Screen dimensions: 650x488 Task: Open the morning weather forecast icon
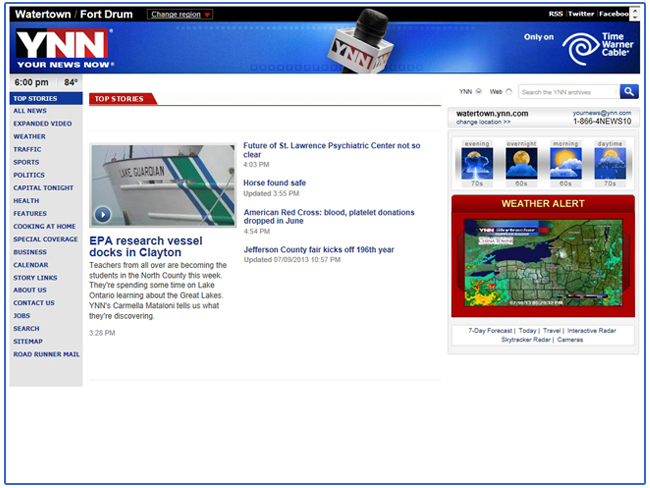(x=565, y=163)
